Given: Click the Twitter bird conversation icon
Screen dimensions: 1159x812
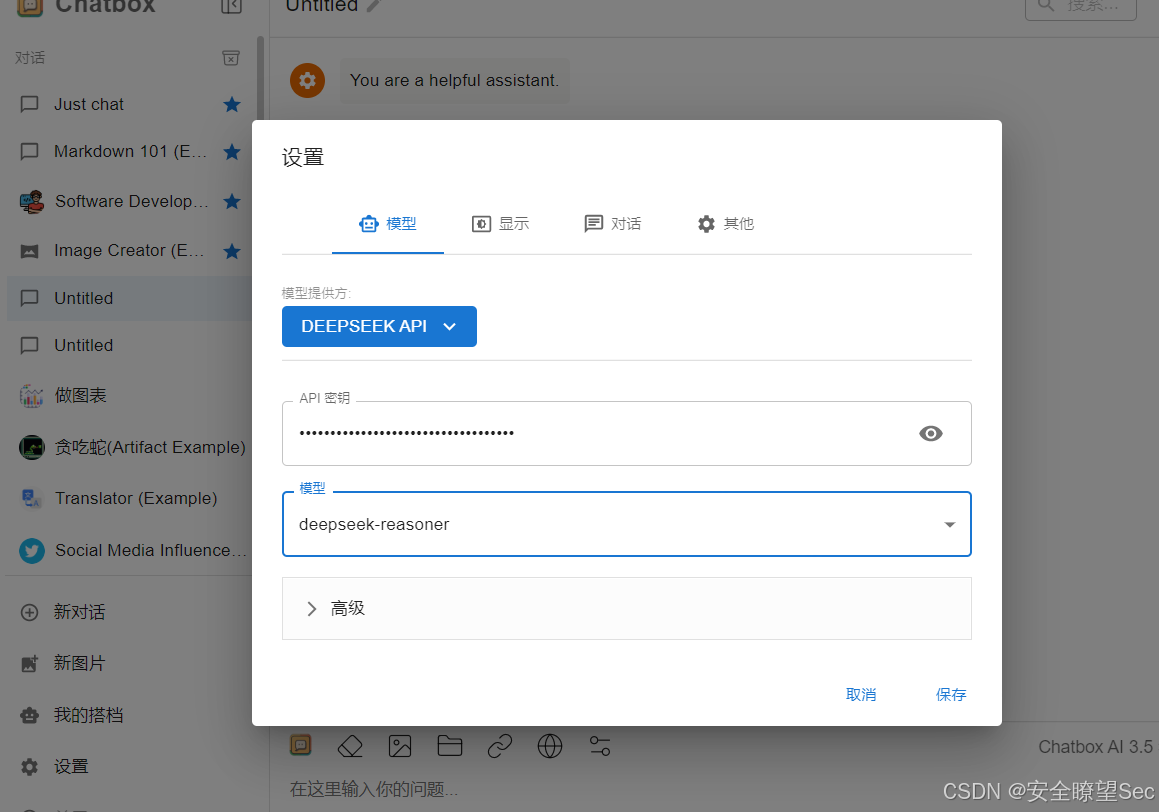Looking at the screenshot, I should 32,550.
